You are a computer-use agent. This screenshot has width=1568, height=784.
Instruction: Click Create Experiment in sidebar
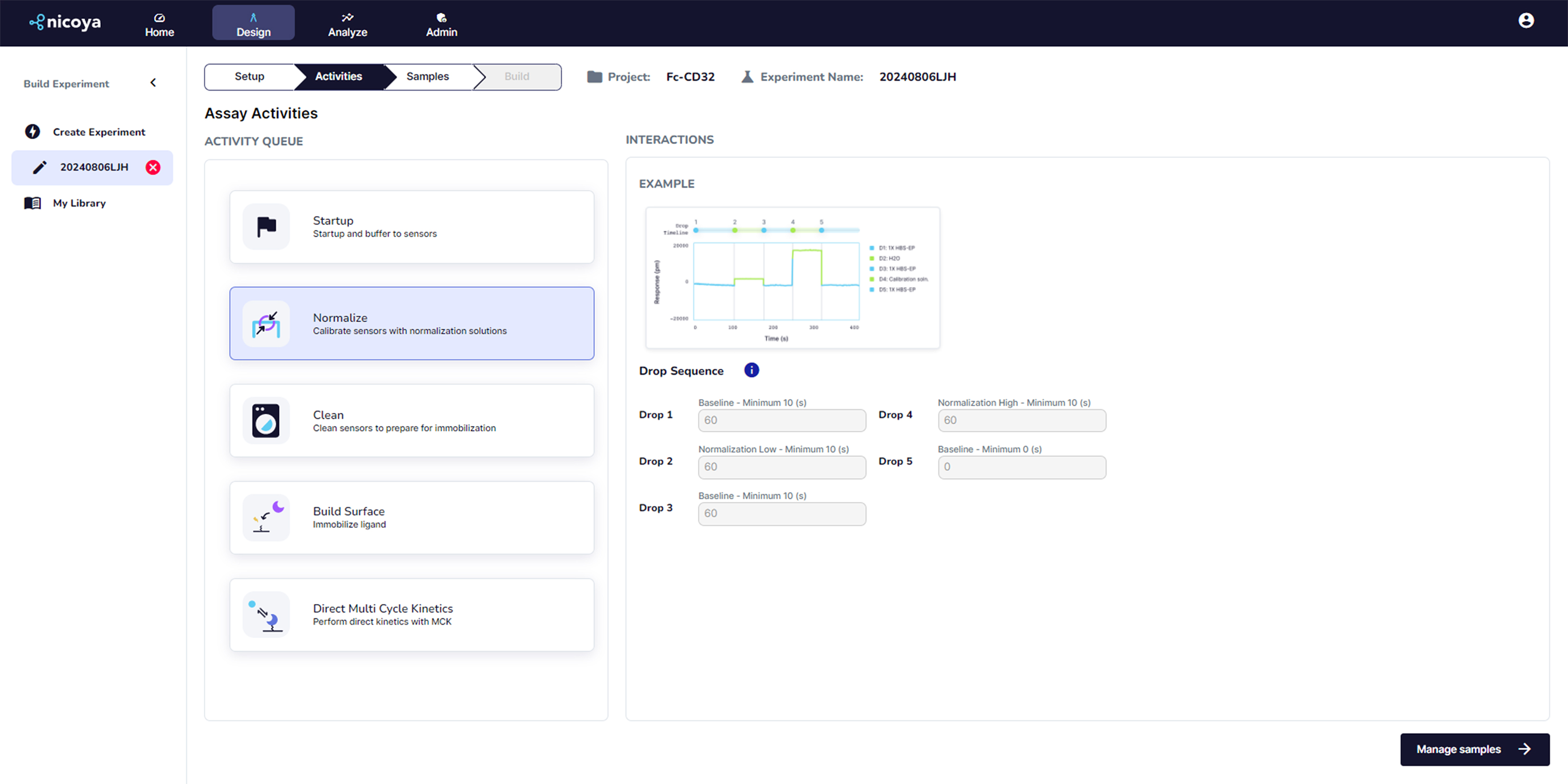tap(99, 132)
